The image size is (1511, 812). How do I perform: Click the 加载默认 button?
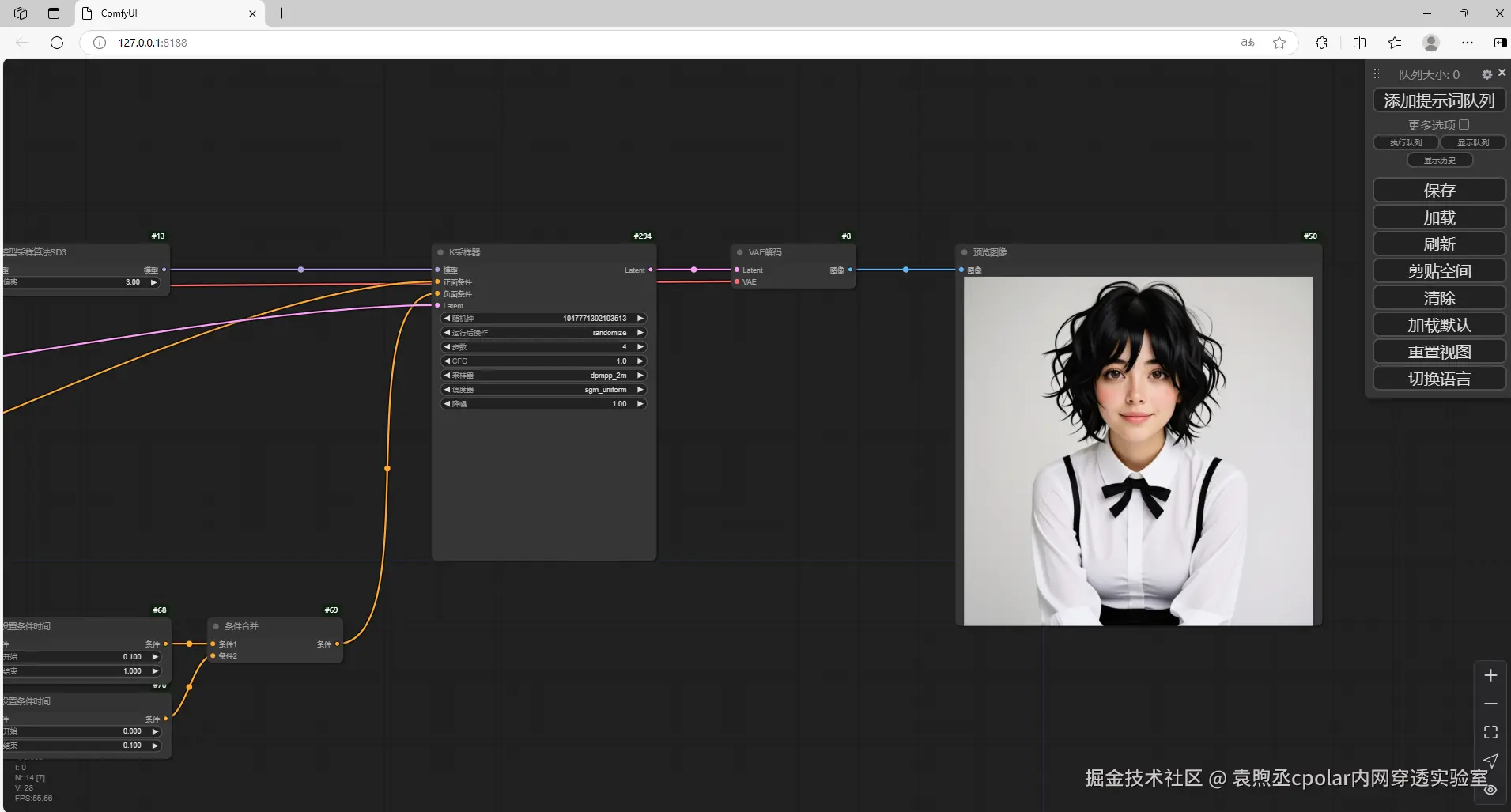1439,325
